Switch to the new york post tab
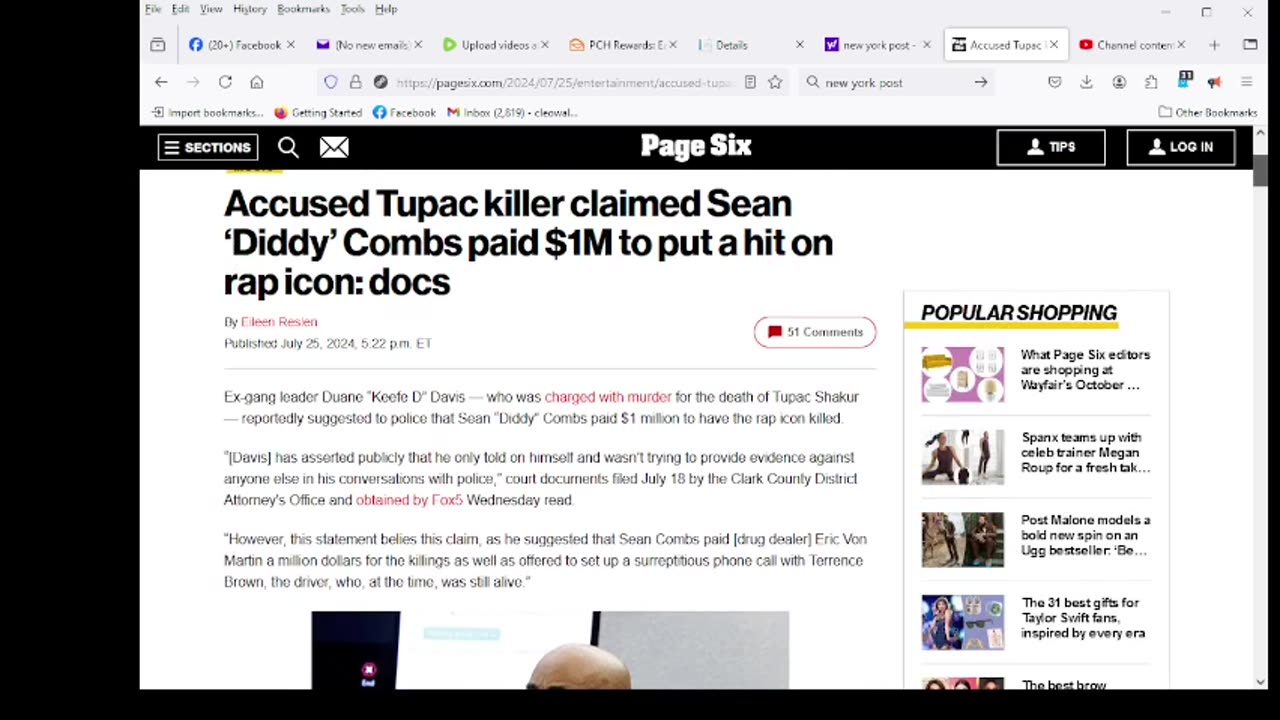The height and width of the screenshot is (720, 1280). pos(878,45)
